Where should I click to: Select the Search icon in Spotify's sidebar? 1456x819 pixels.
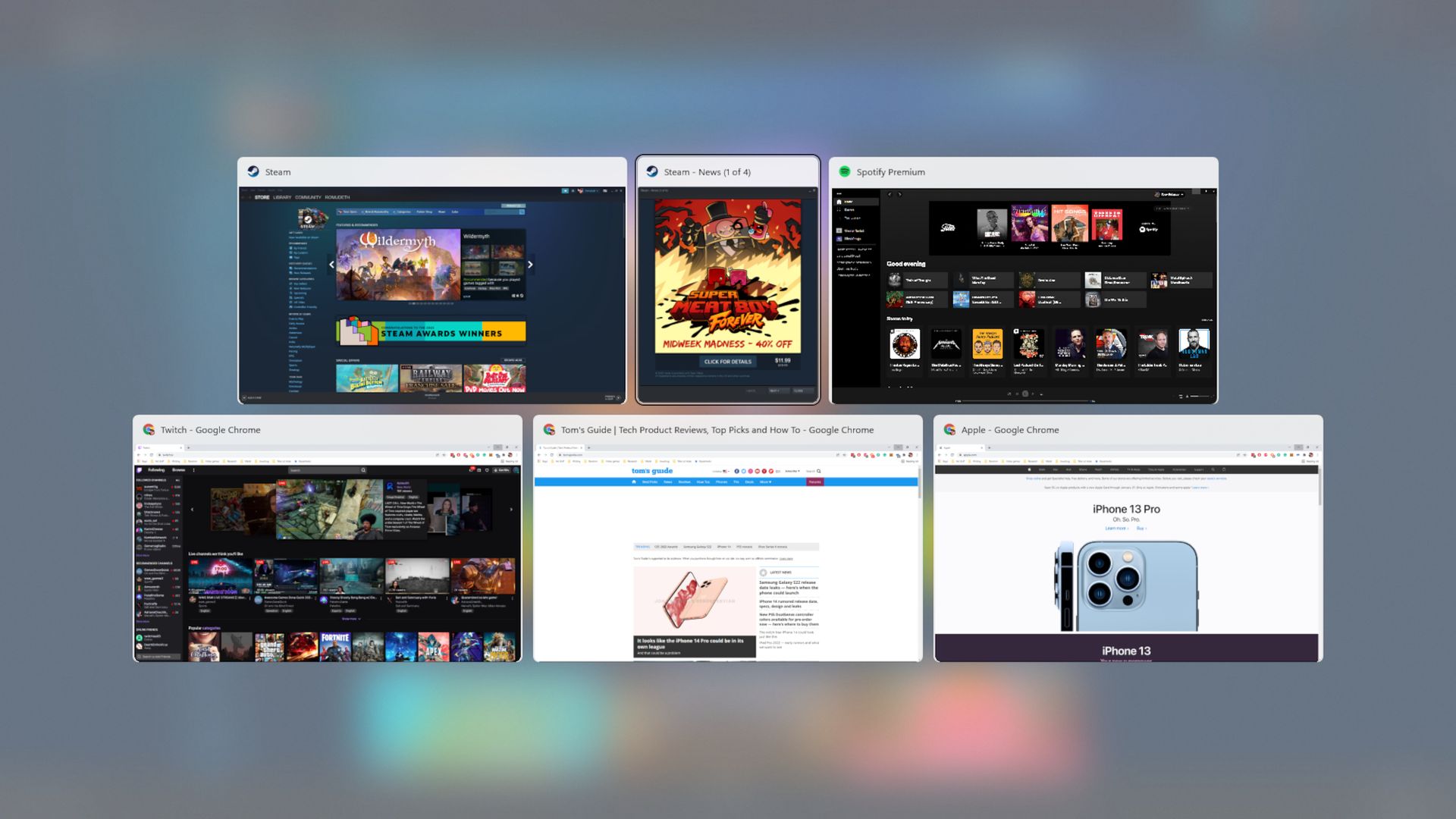(846, 210)
